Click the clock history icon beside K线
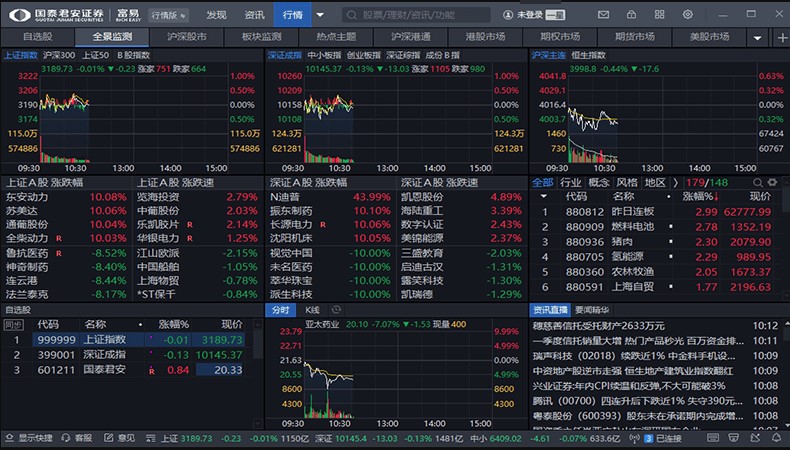 [x=337, y=309]
